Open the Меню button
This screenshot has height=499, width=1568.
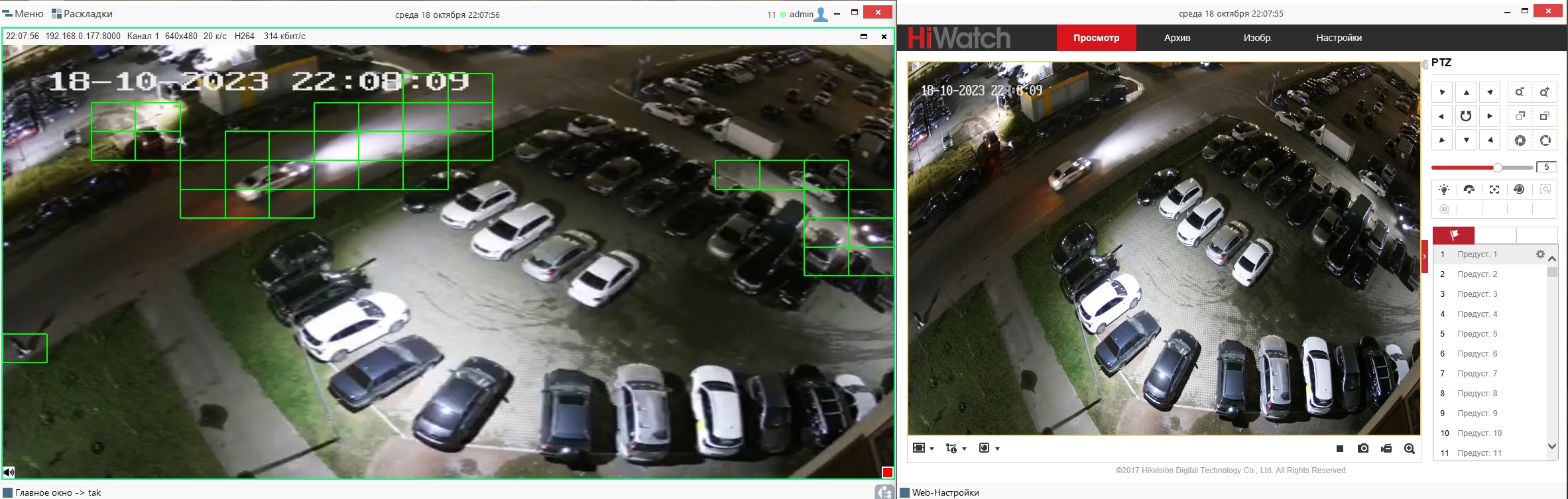23,14
